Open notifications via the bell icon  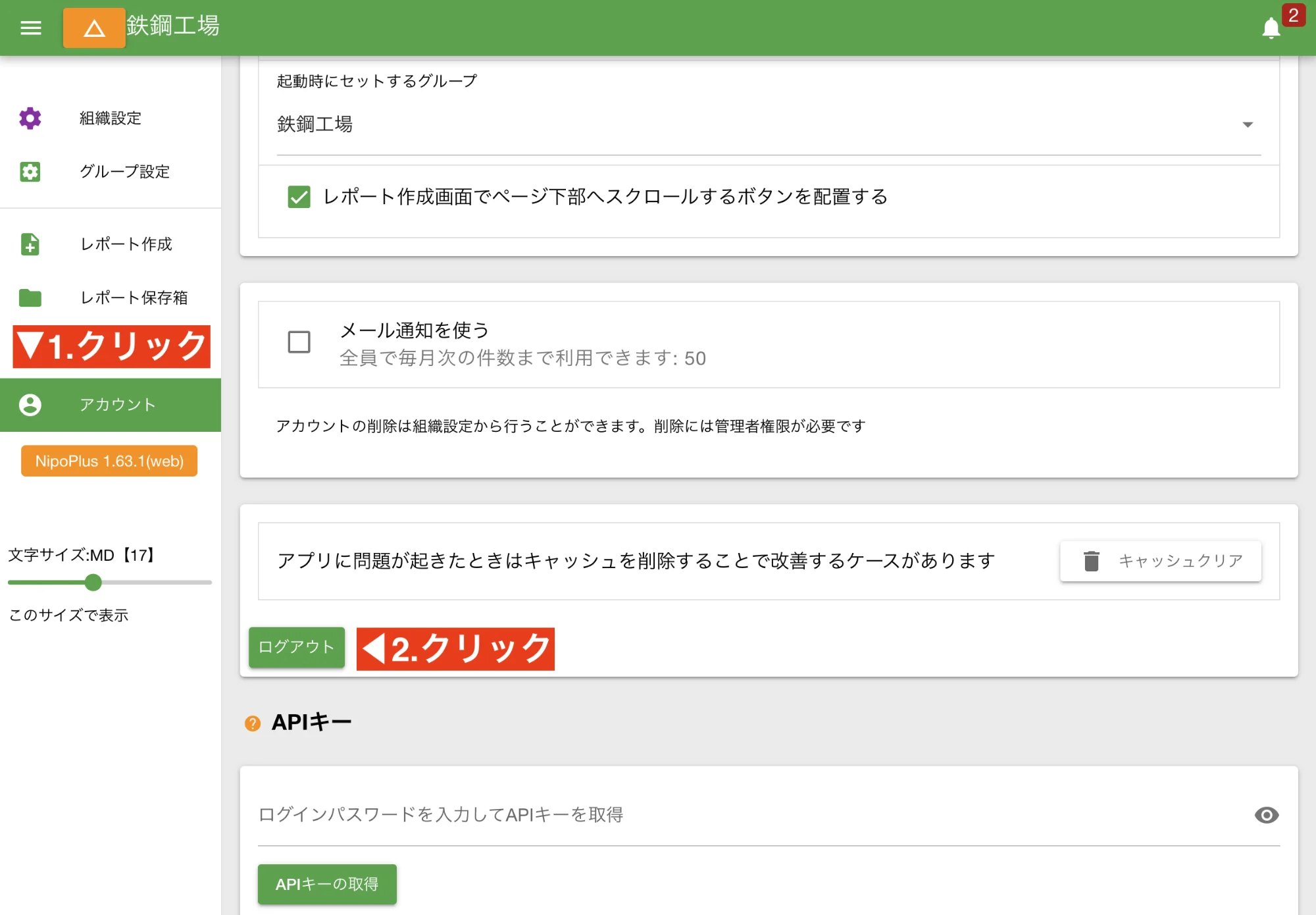click(x=1271, y=28)
